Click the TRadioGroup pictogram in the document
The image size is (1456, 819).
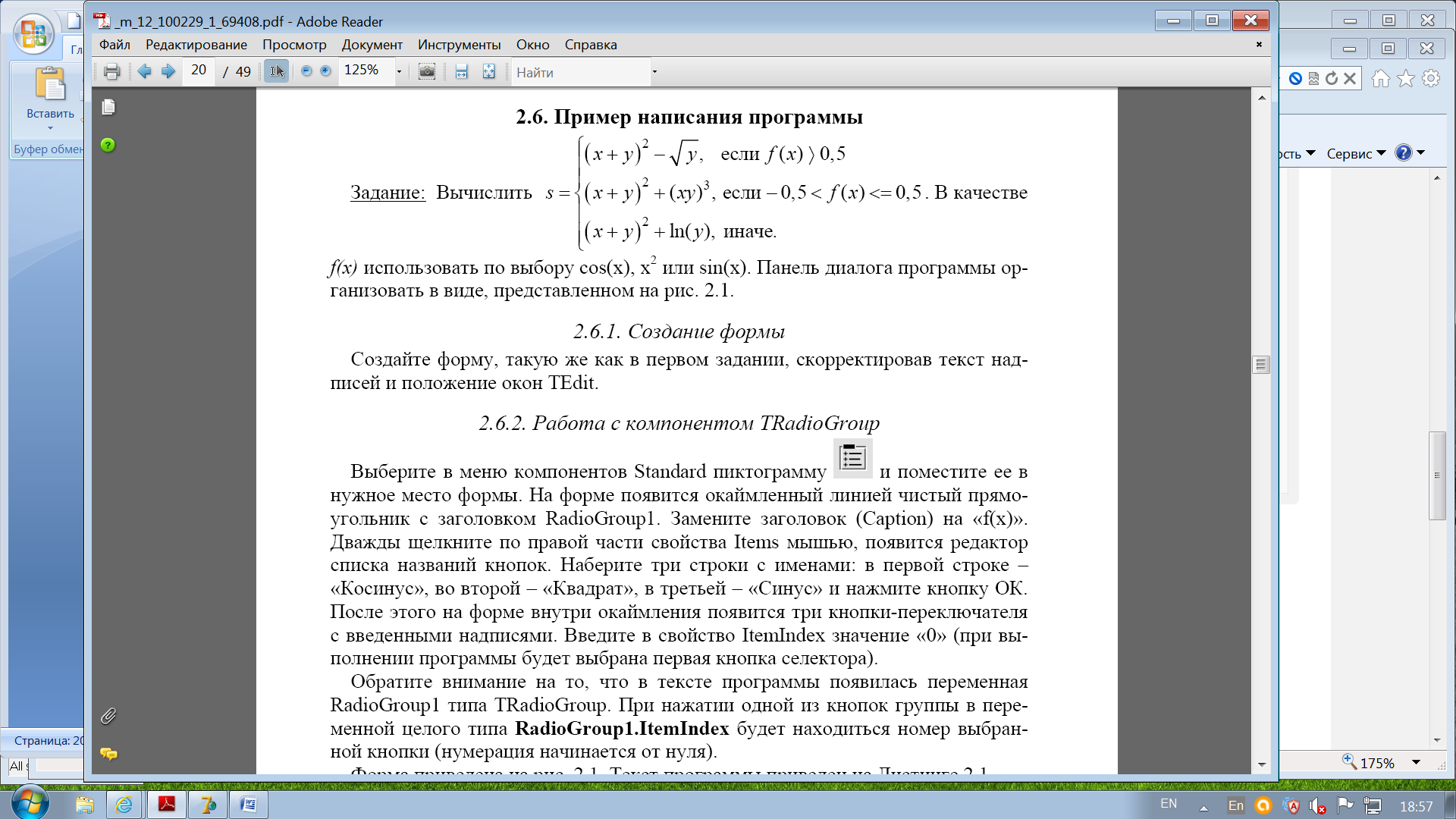tap(853, 458)
